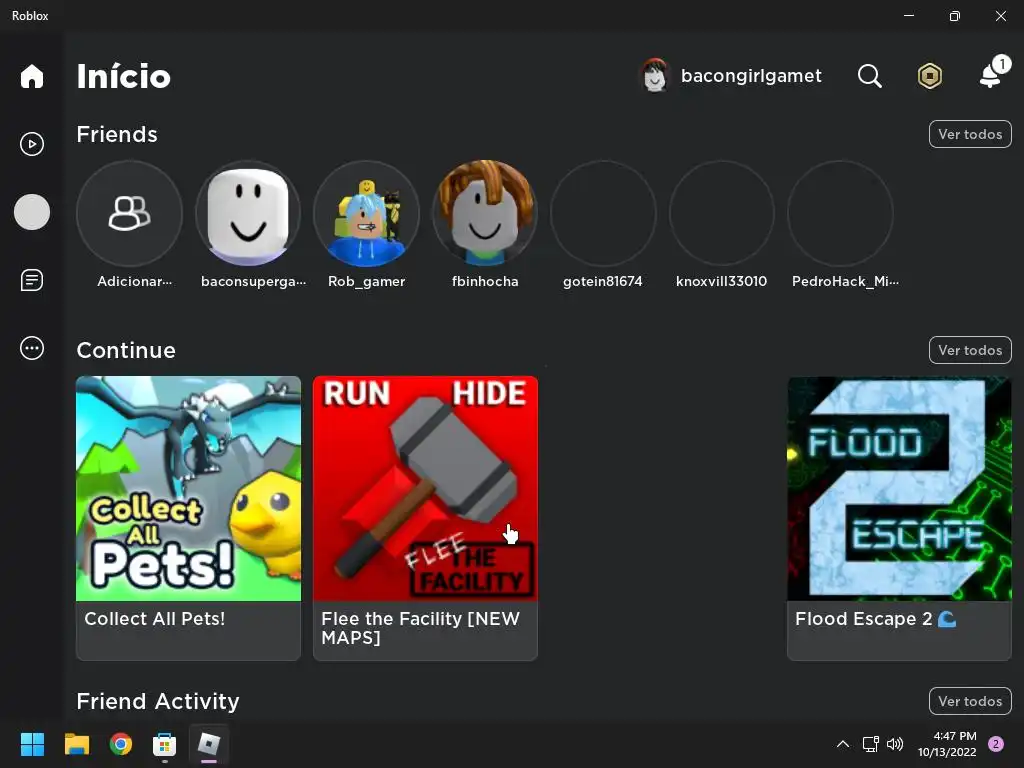The image size is (1024, 768).
Task: Open File Explorer from the taskbar
Action: pyautogui.click(x=76, y=744)
